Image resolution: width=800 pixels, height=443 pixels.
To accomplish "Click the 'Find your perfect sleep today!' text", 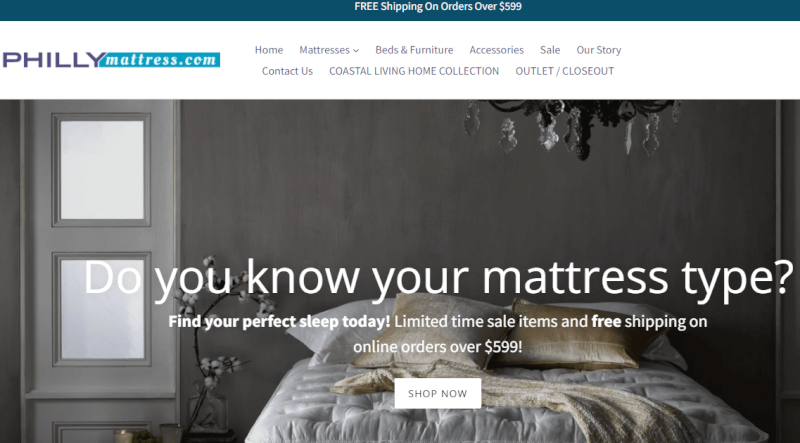I will pyautogui.click(x=279, y=322).
